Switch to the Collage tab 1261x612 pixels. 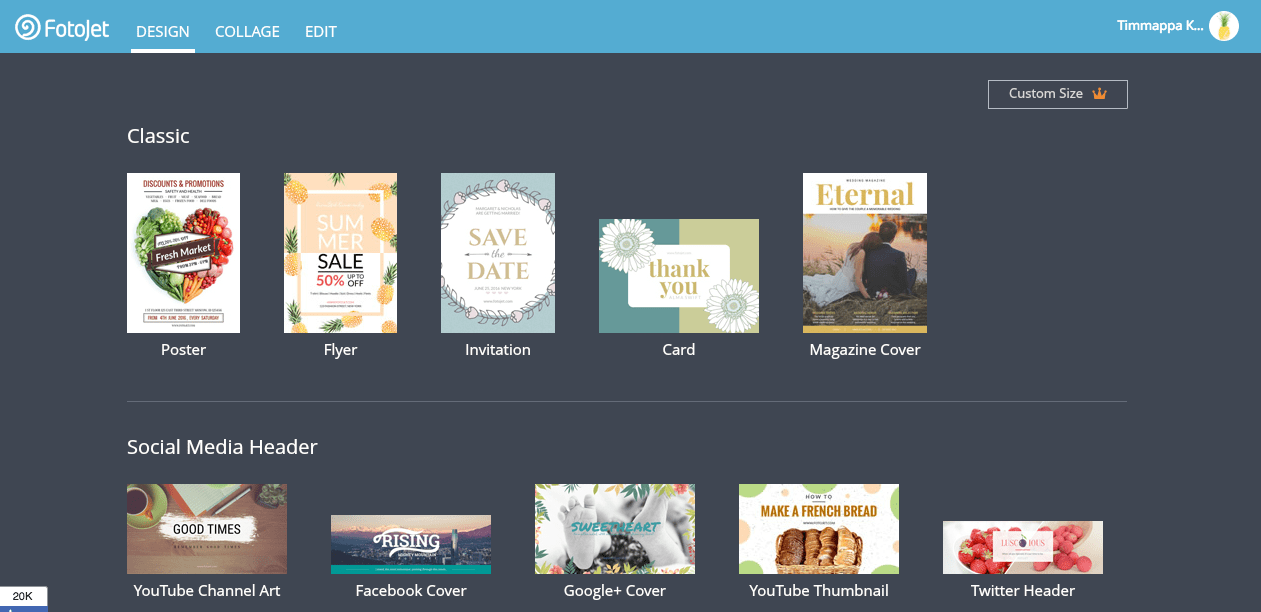(247, 32)
